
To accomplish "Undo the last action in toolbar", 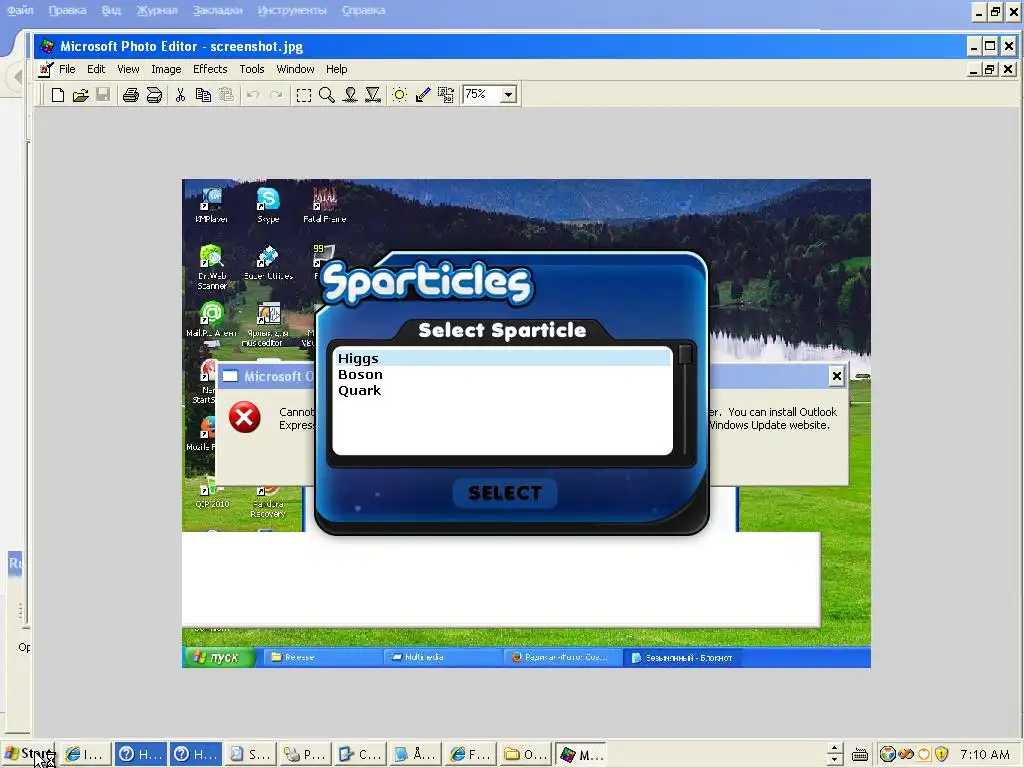I will (x=253, y=95).
